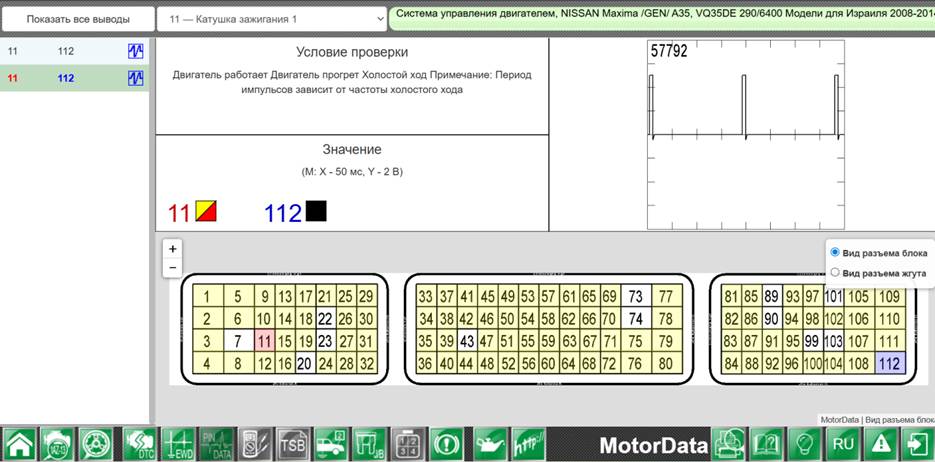Screen dimensions: 935x462
Task: Select 'Вид разъема жгута' radio button
Action: point(835,272)
